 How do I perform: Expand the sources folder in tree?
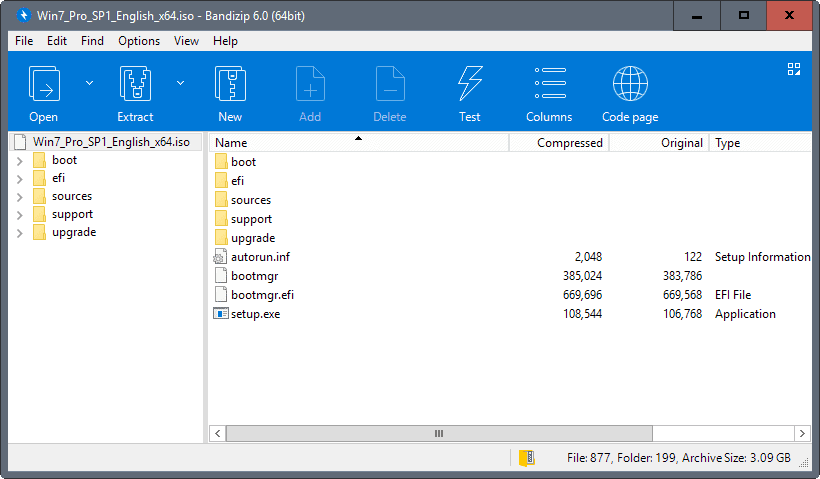(20, 197)
